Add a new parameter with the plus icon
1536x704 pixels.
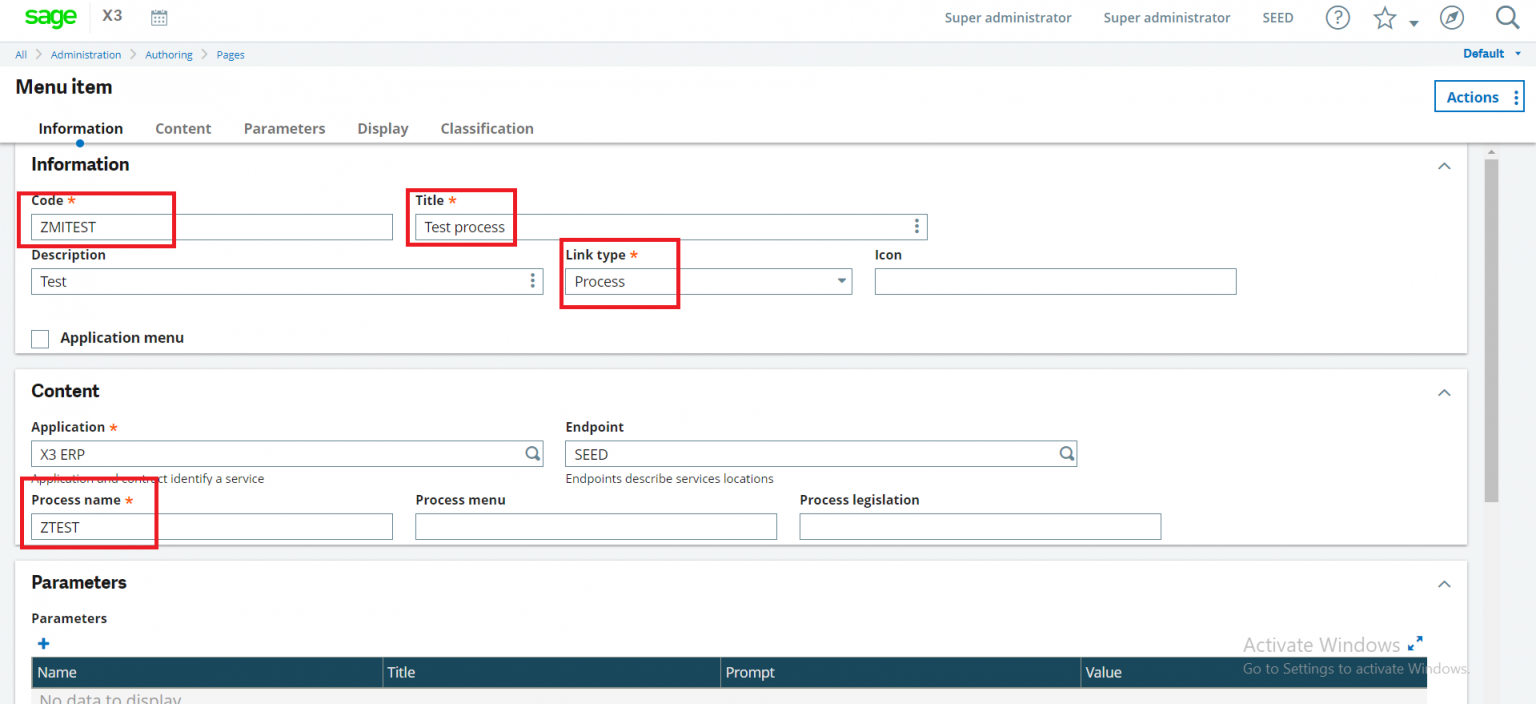43,643
